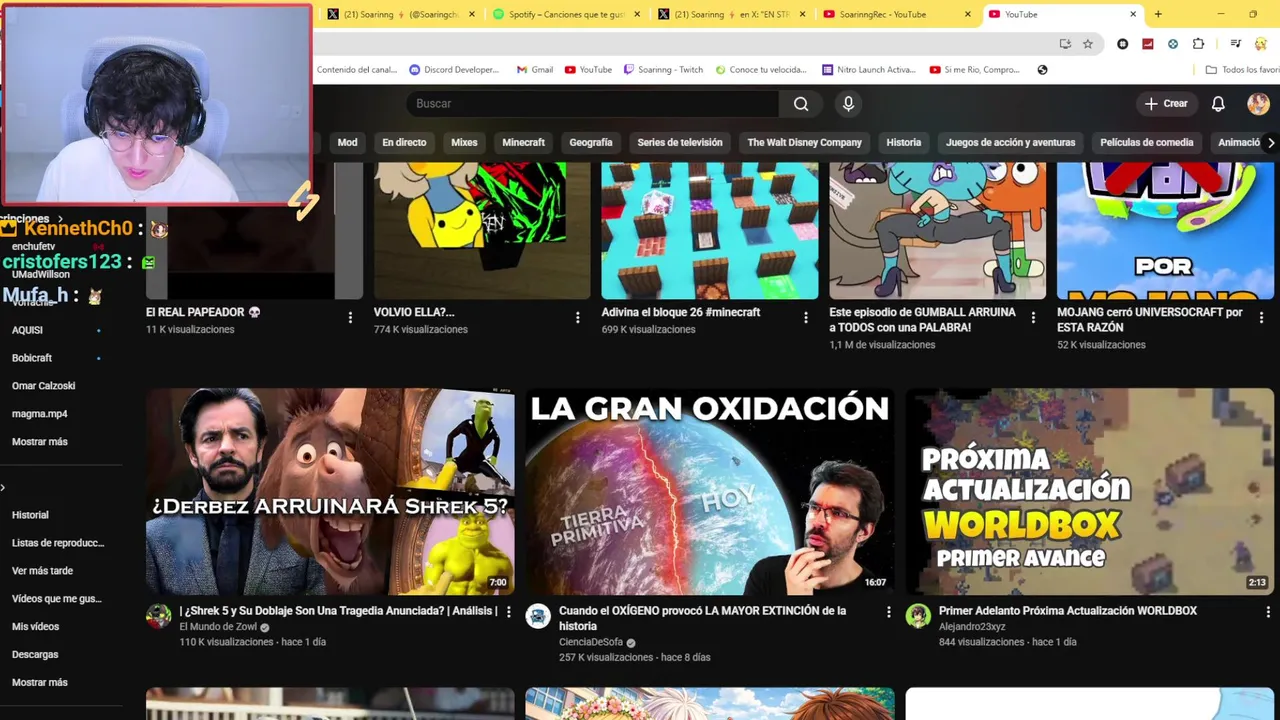Switch to the Spotify browser tab
The height and width of the screenshot is (720, 1280).
tap(566, 14)
